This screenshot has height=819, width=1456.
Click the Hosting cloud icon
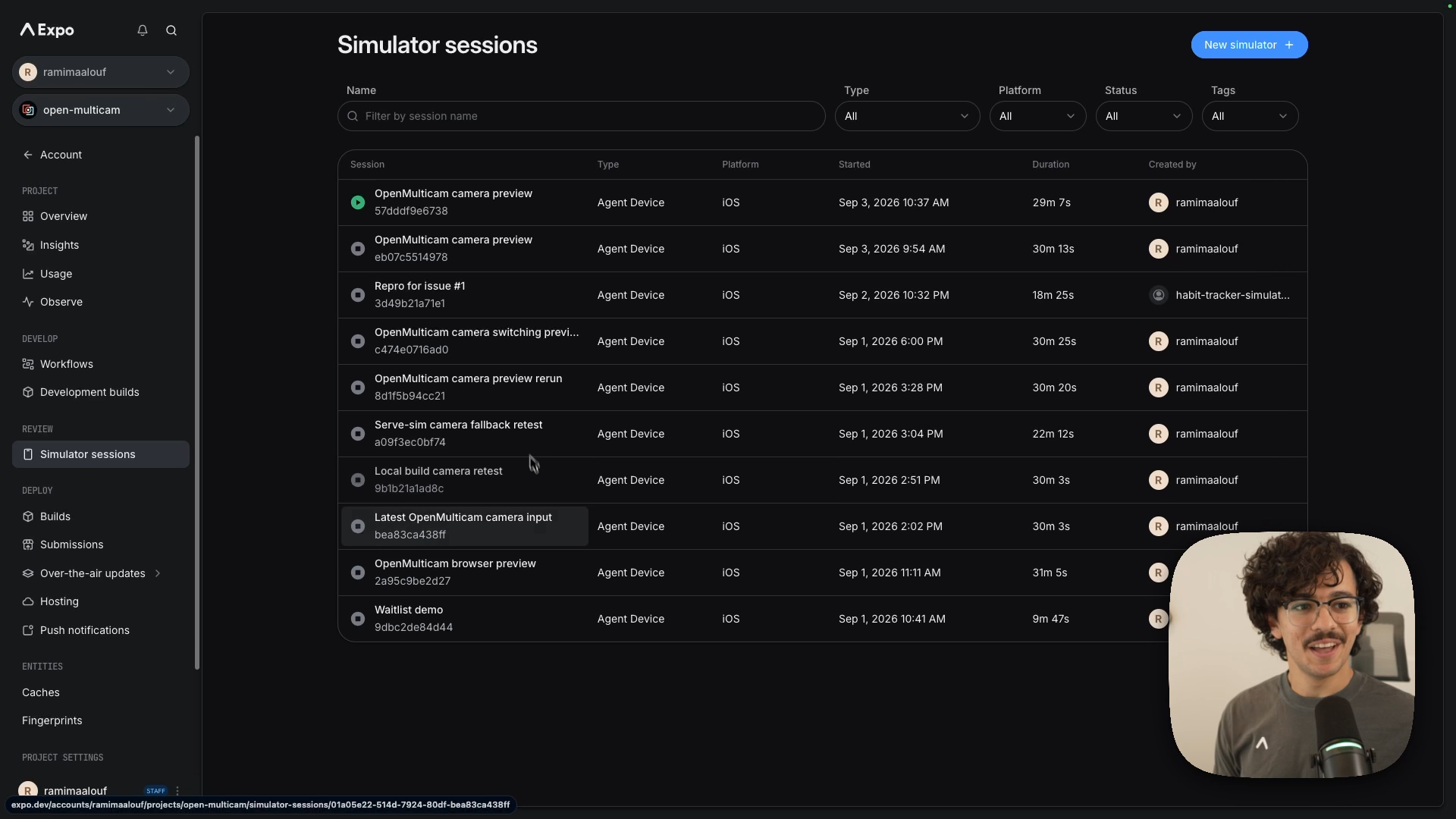click(x=28, y=601)
